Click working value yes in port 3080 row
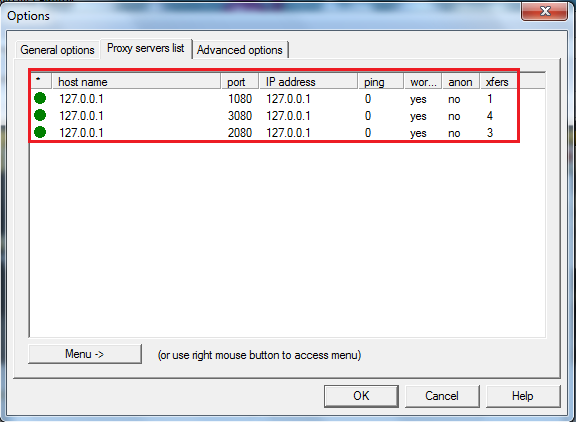Viewport: 576px width, 422px height. 418,116
